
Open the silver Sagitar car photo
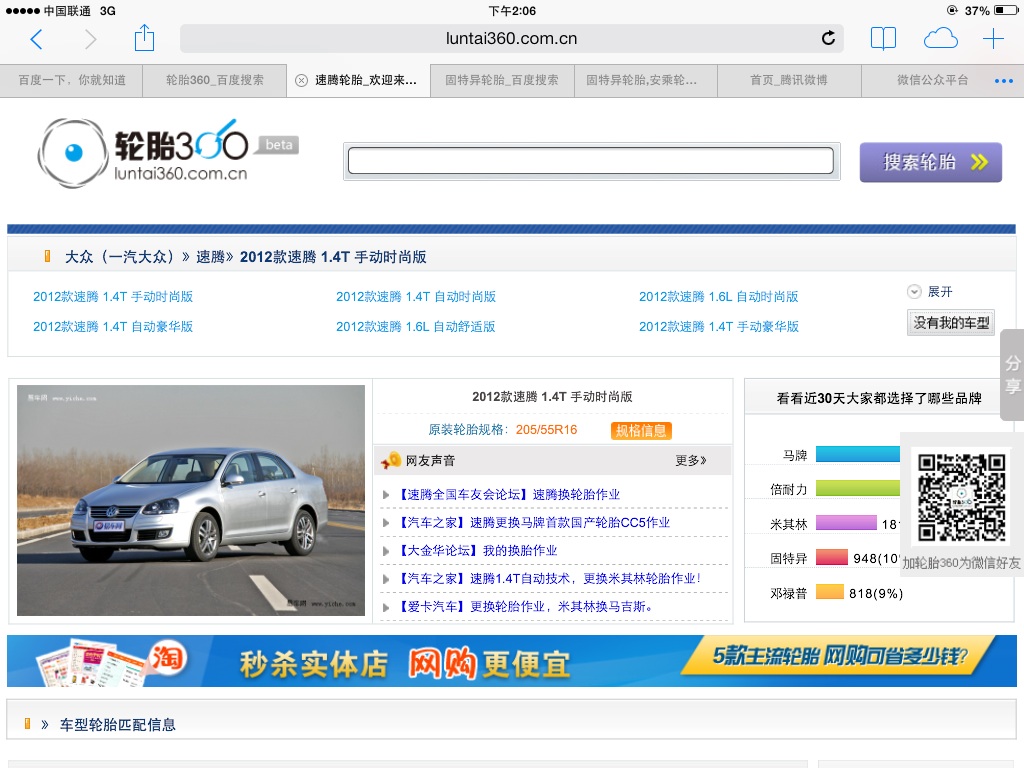(191, 500)
